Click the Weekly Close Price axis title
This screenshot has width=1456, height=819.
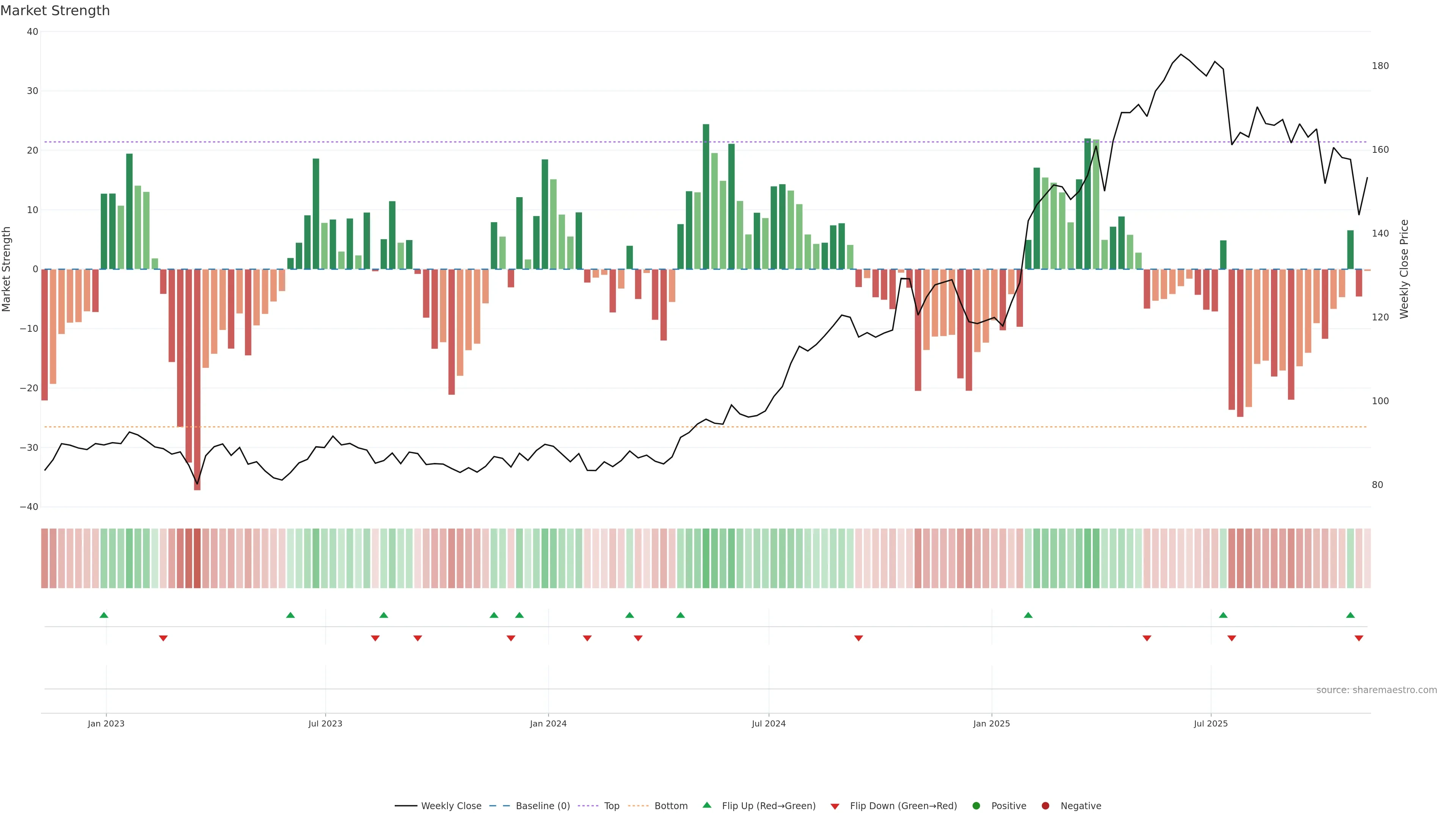point(1404,269)
